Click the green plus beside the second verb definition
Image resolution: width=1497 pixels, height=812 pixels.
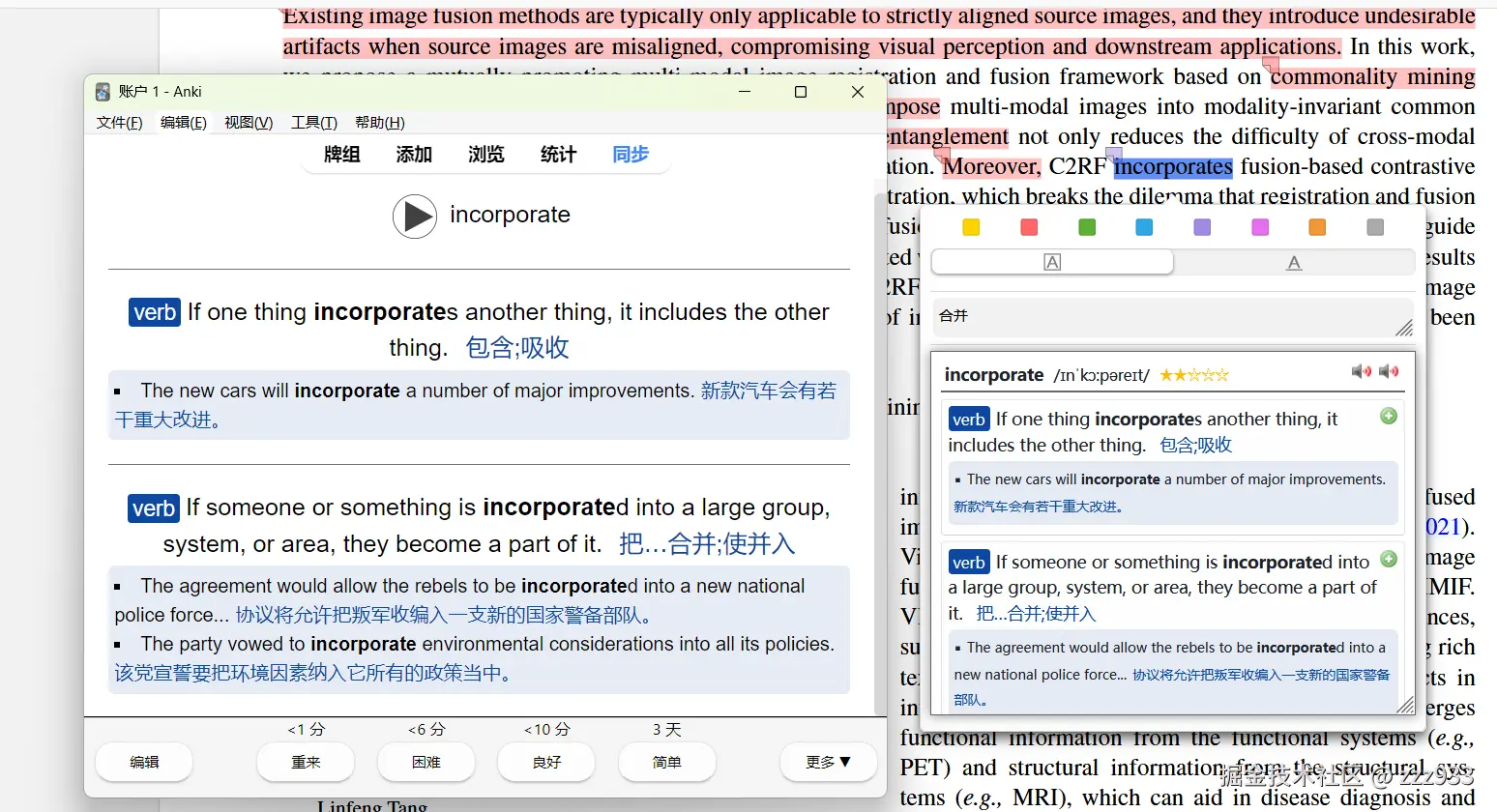(x=1389, y=559)
